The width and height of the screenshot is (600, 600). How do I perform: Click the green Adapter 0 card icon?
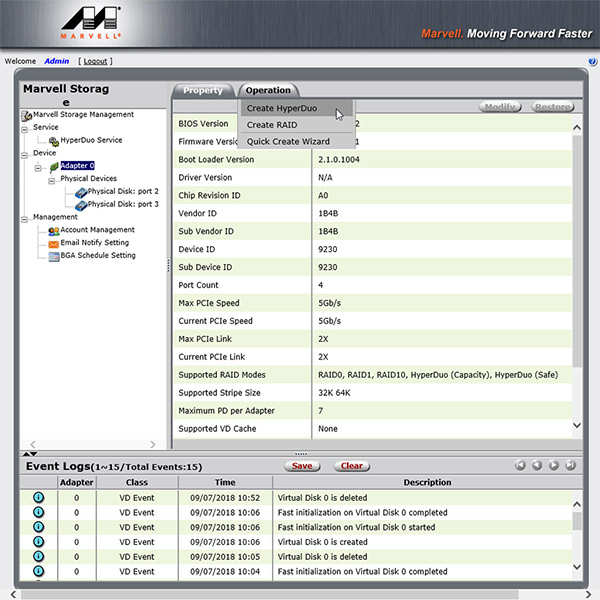tap(53, 166)
